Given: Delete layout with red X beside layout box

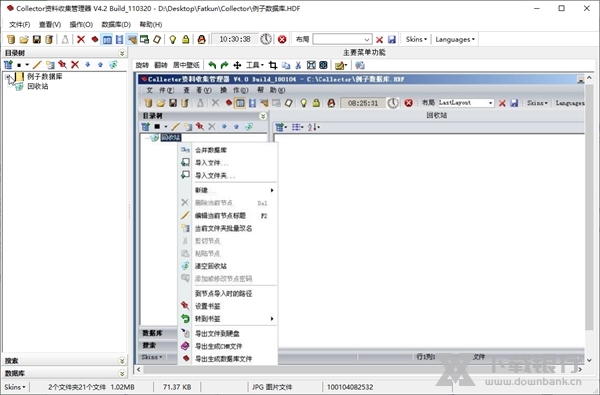Looking at the screenshot, I should pos(379,39).
